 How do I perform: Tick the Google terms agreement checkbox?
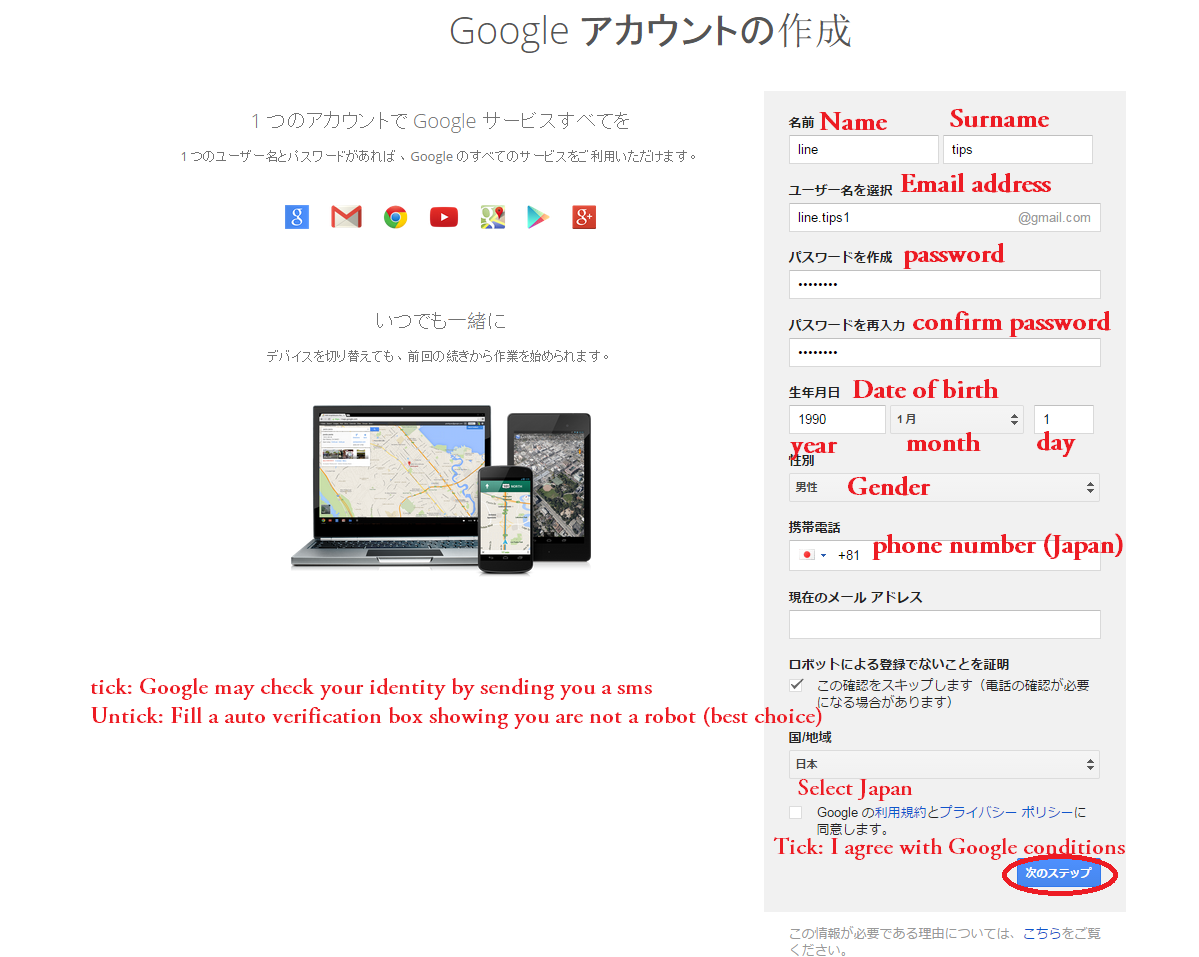(x=795, y=812)
